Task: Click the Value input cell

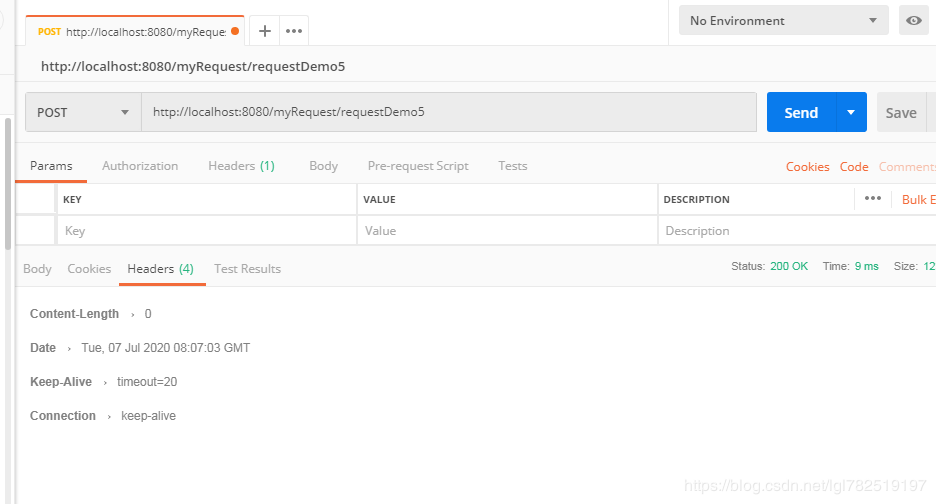Action: [507, 231]
